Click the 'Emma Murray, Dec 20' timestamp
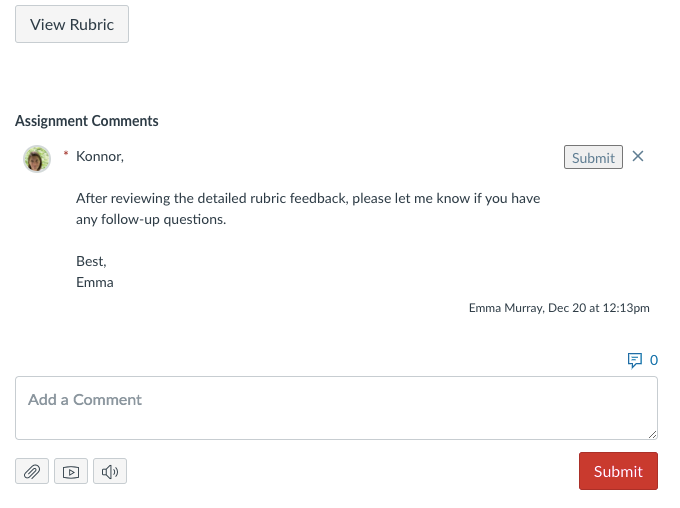This screenshot has width=680, height=508. pyautogui.click(x=559, y=308)
